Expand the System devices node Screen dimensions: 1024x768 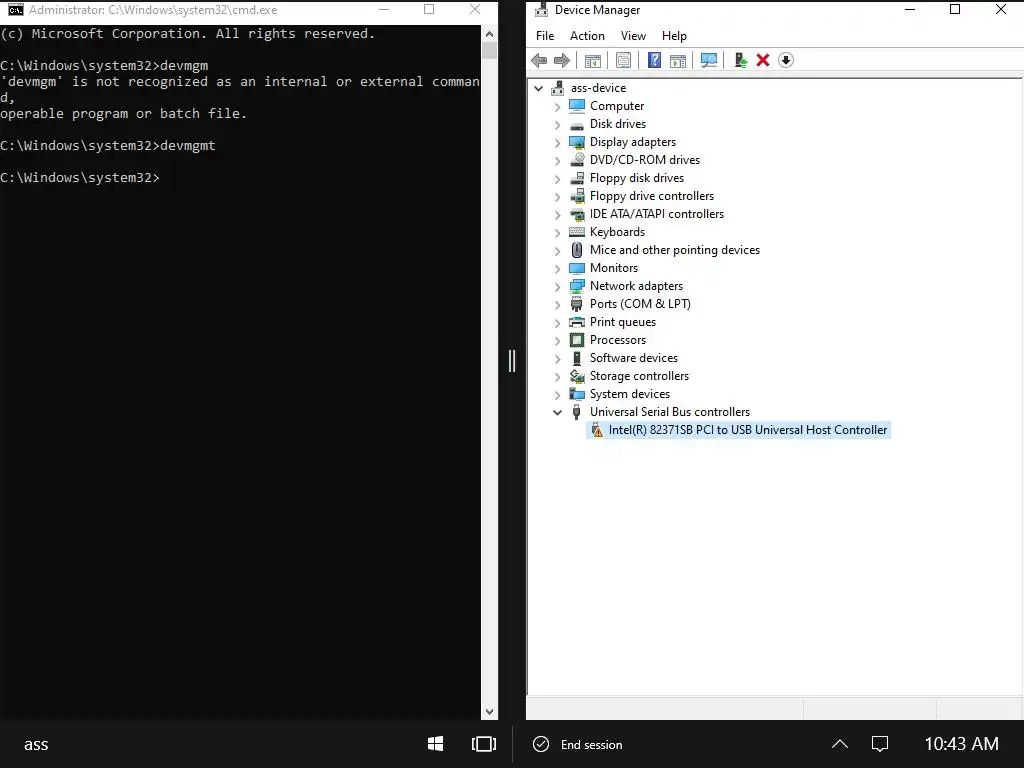pos(557,394)
